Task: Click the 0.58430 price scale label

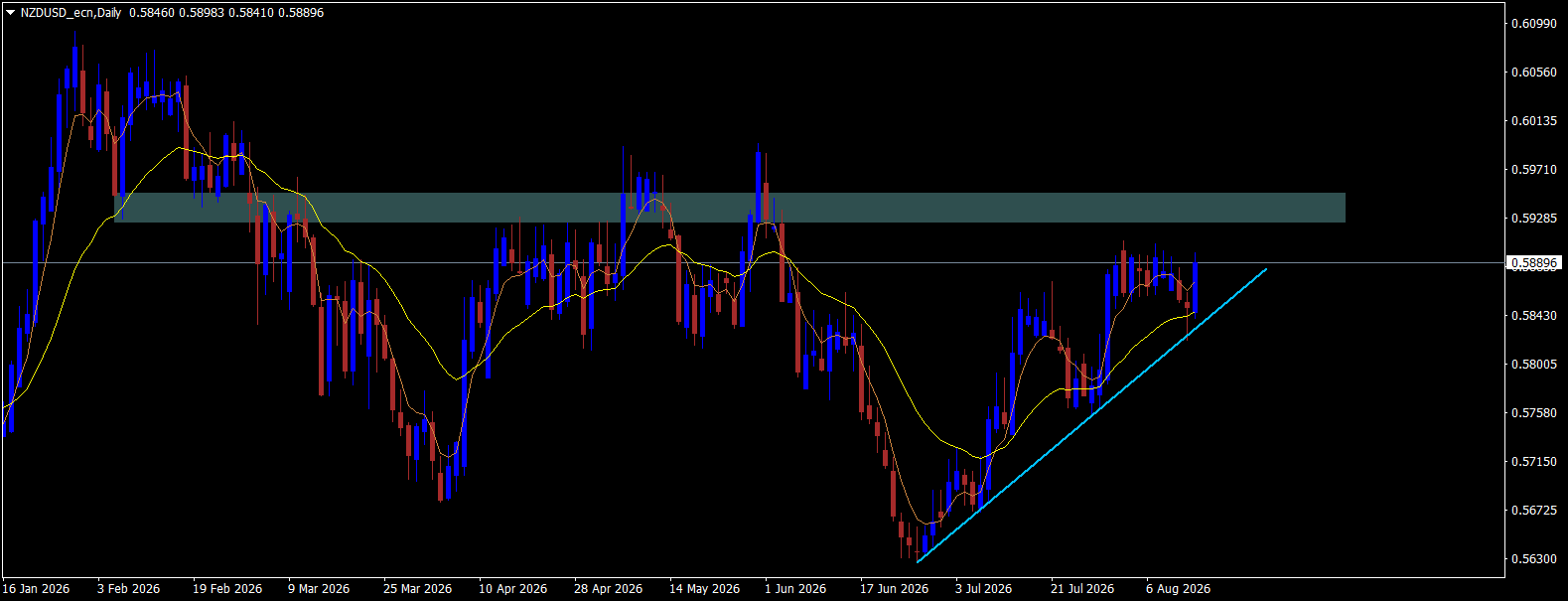Action: click(x=1533, y=316)
